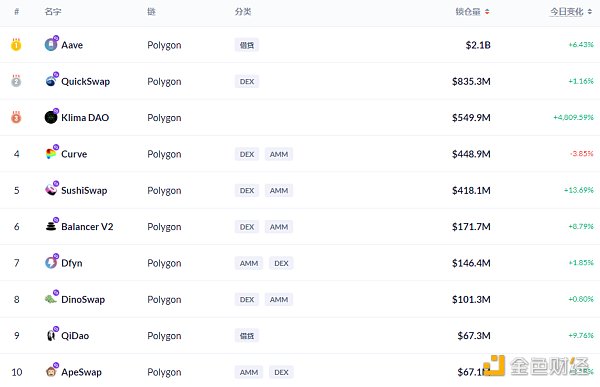Open the Balancer V2 name link
Image resolution: width=600 pixels, height=387 pixels.
tap(87, 227)
